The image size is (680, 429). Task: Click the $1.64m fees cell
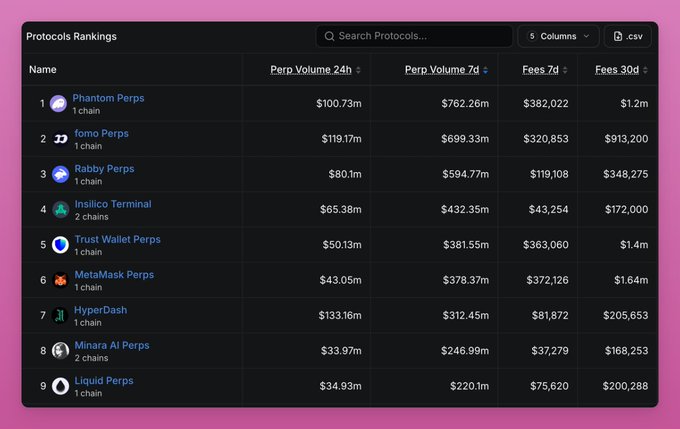(631, 280)
